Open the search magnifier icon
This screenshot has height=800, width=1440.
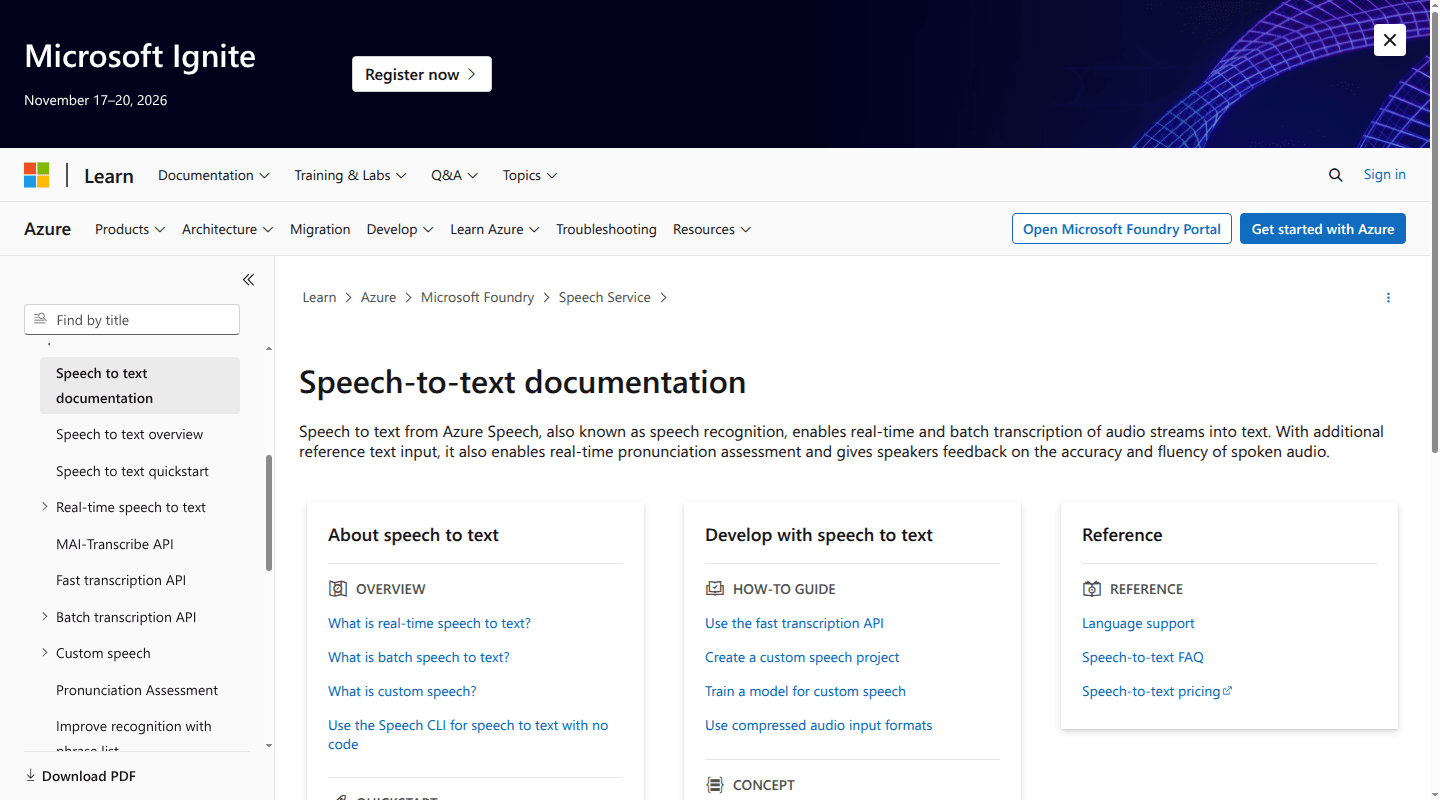(1335, 175)
